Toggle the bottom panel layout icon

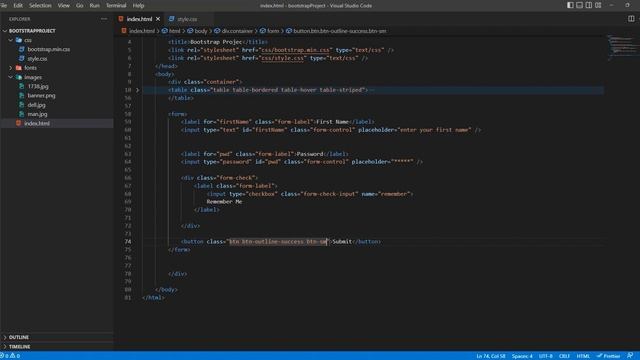click(x=580, y=5)
